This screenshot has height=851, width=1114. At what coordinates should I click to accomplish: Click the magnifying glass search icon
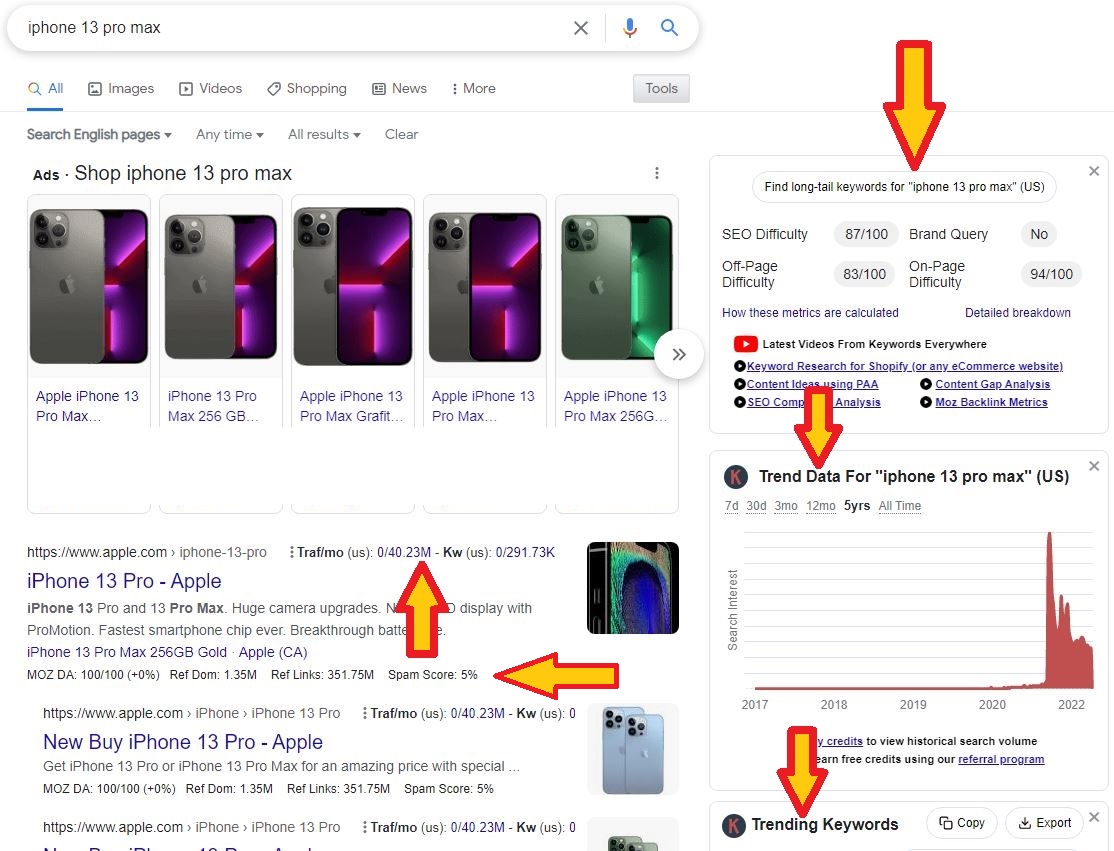coord(669,28)
